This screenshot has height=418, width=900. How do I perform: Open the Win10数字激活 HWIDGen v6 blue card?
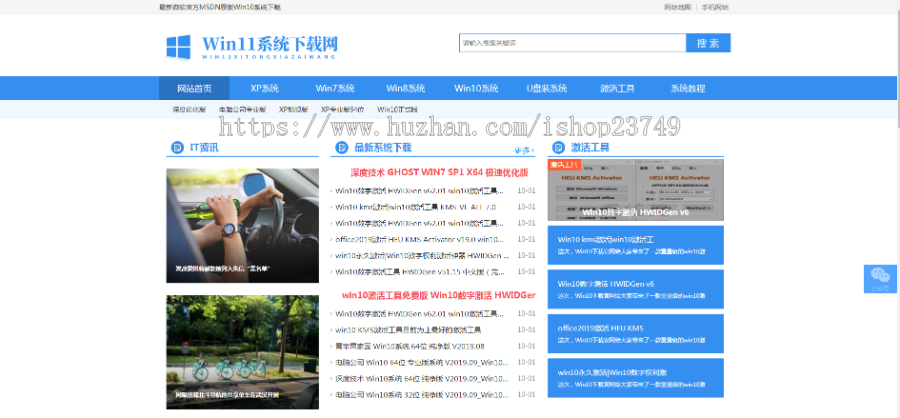point(635,289)
